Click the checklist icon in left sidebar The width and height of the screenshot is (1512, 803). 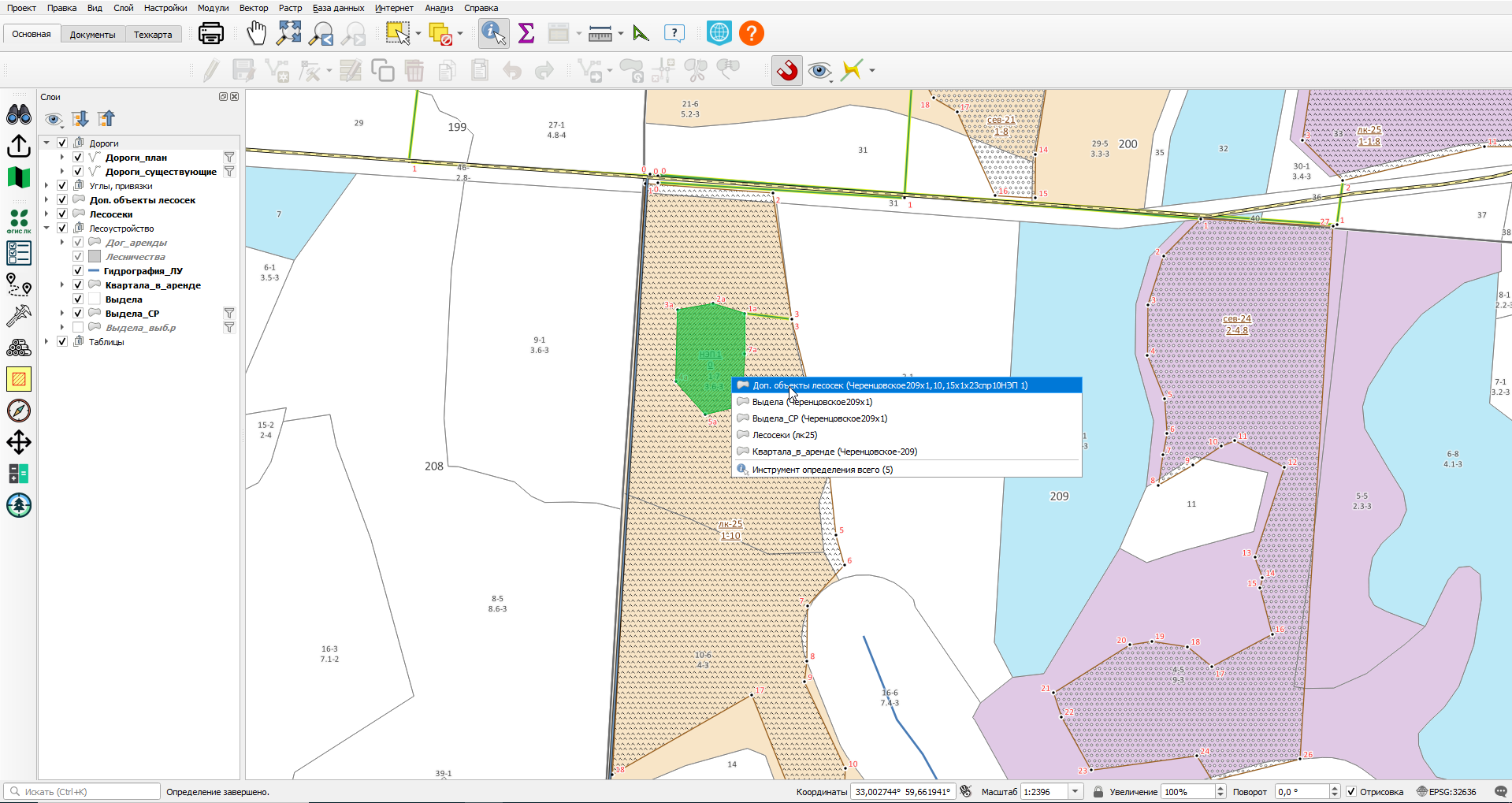pyautogui.click(x=19, y=253)
